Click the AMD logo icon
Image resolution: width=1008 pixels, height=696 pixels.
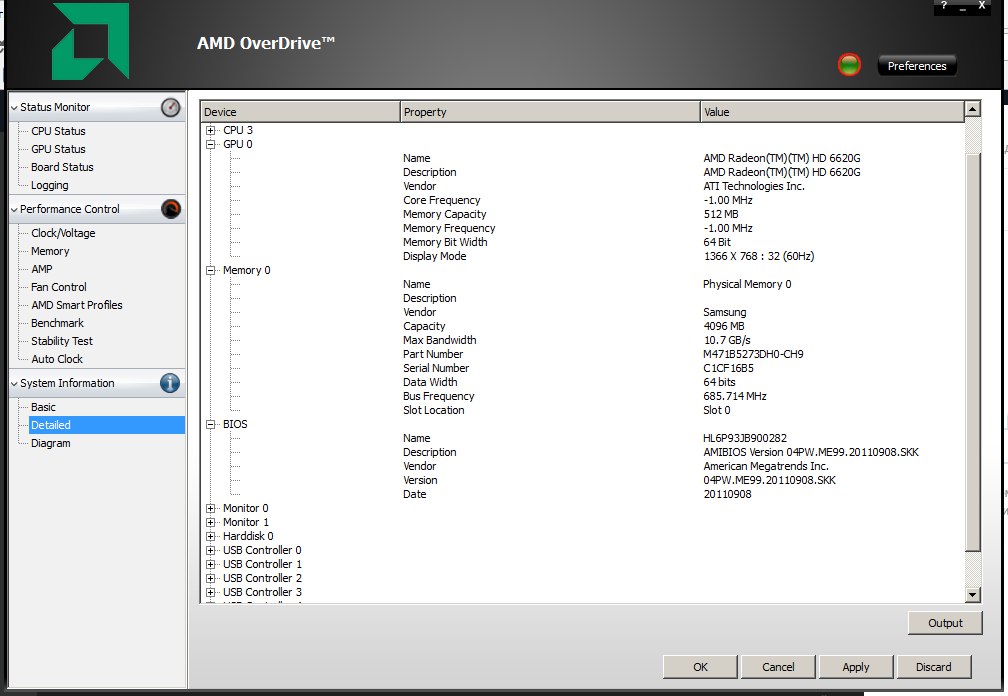(91, 41)
